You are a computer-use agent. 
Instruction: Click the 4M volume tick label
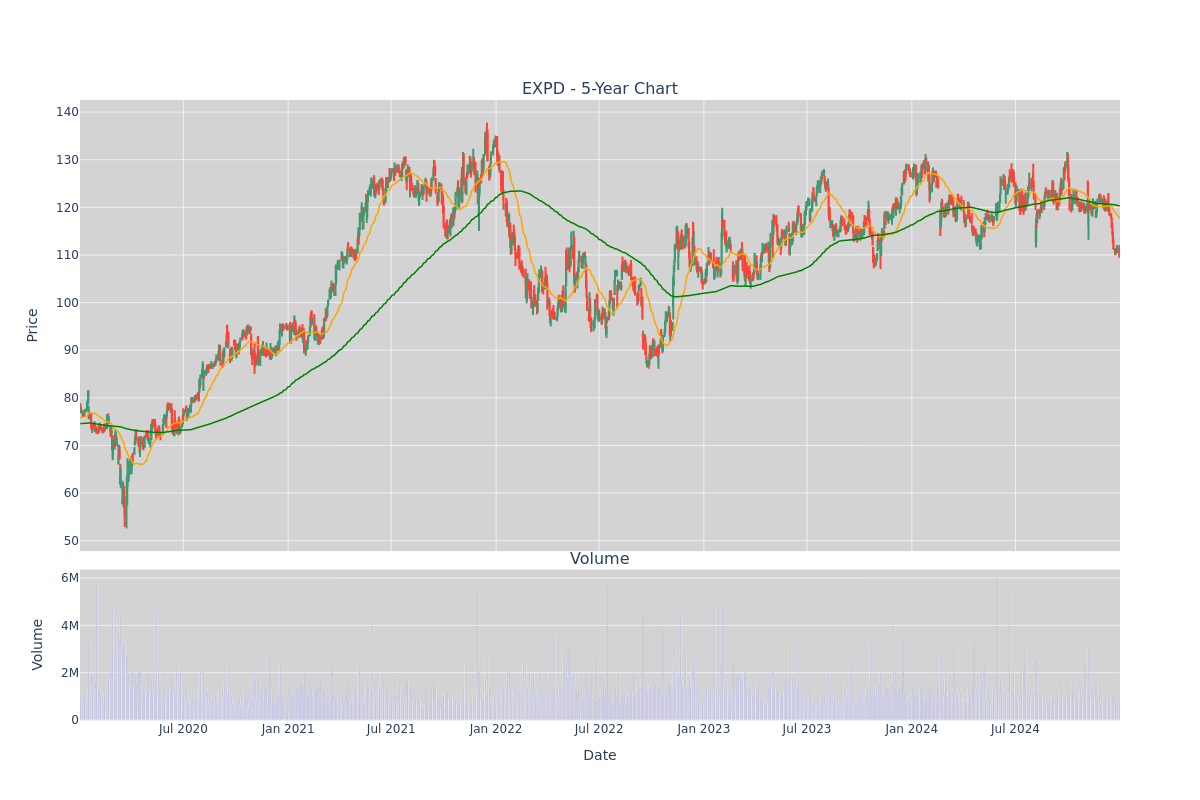pos(70,626)
